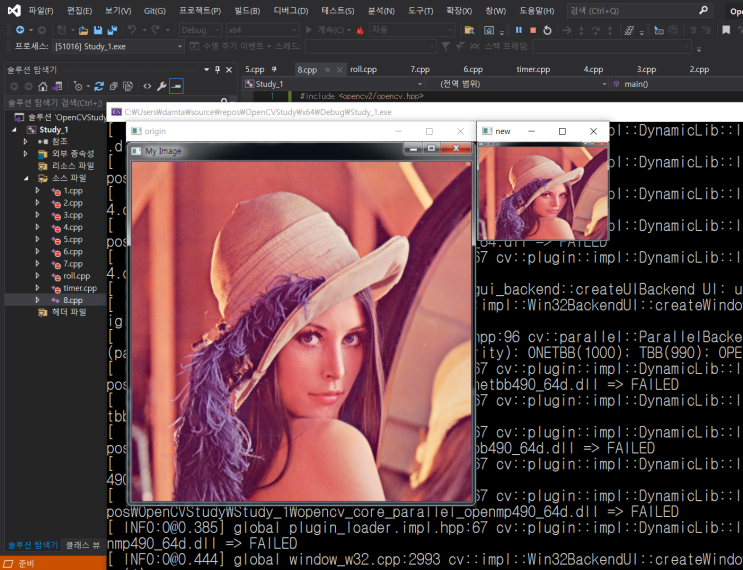Switch to the roll.cpp editor tab
Image resolution: width=743 pixels, height=570 pixels.
pos(363,70)
